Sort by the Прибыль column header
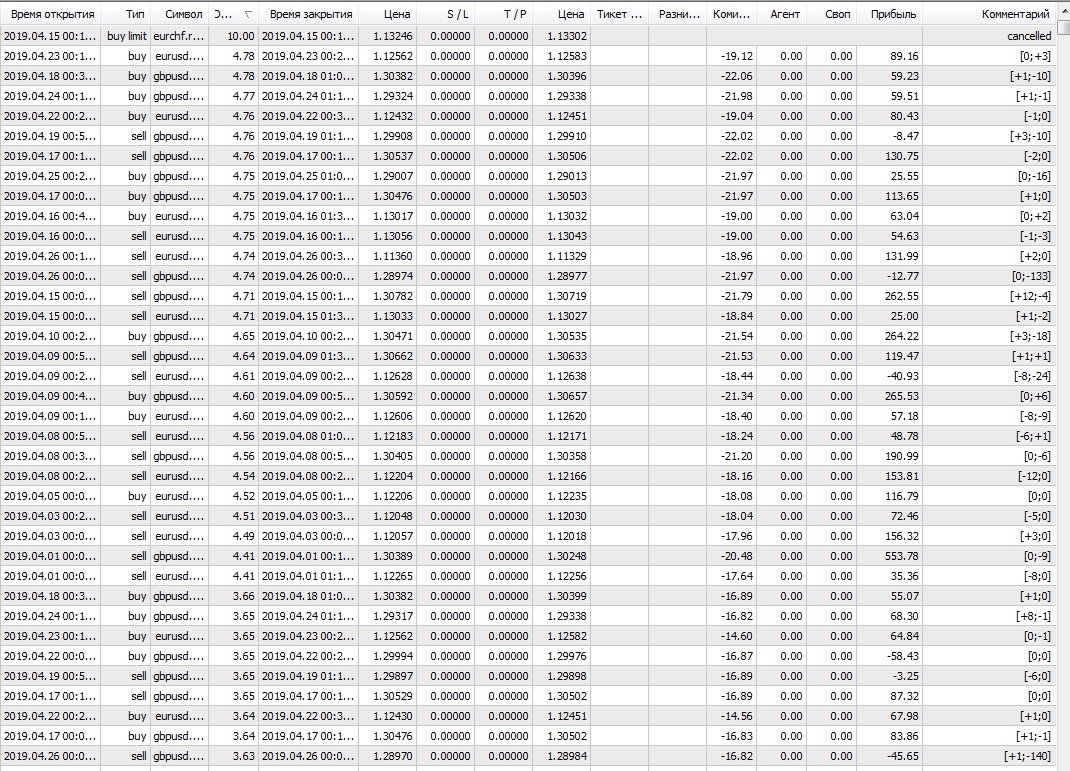This screenshot has height=771, width=1070. tap(890, 14)
